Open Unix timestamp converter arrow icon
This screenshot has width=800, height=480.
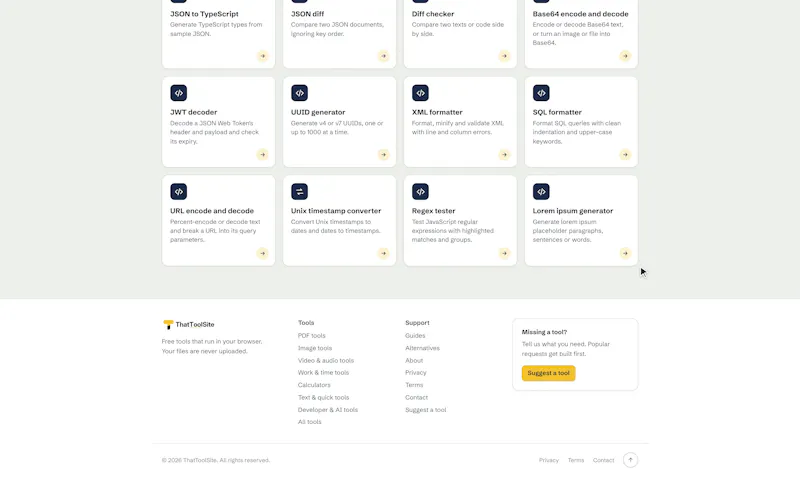384,254
